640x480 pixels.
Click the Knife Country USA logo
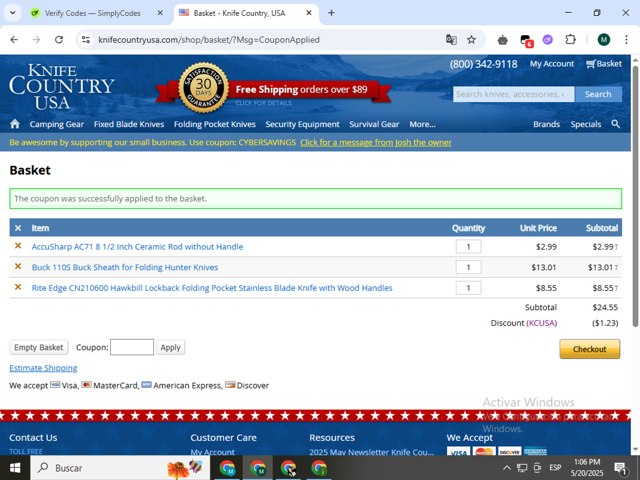click(x=62, y=87)
